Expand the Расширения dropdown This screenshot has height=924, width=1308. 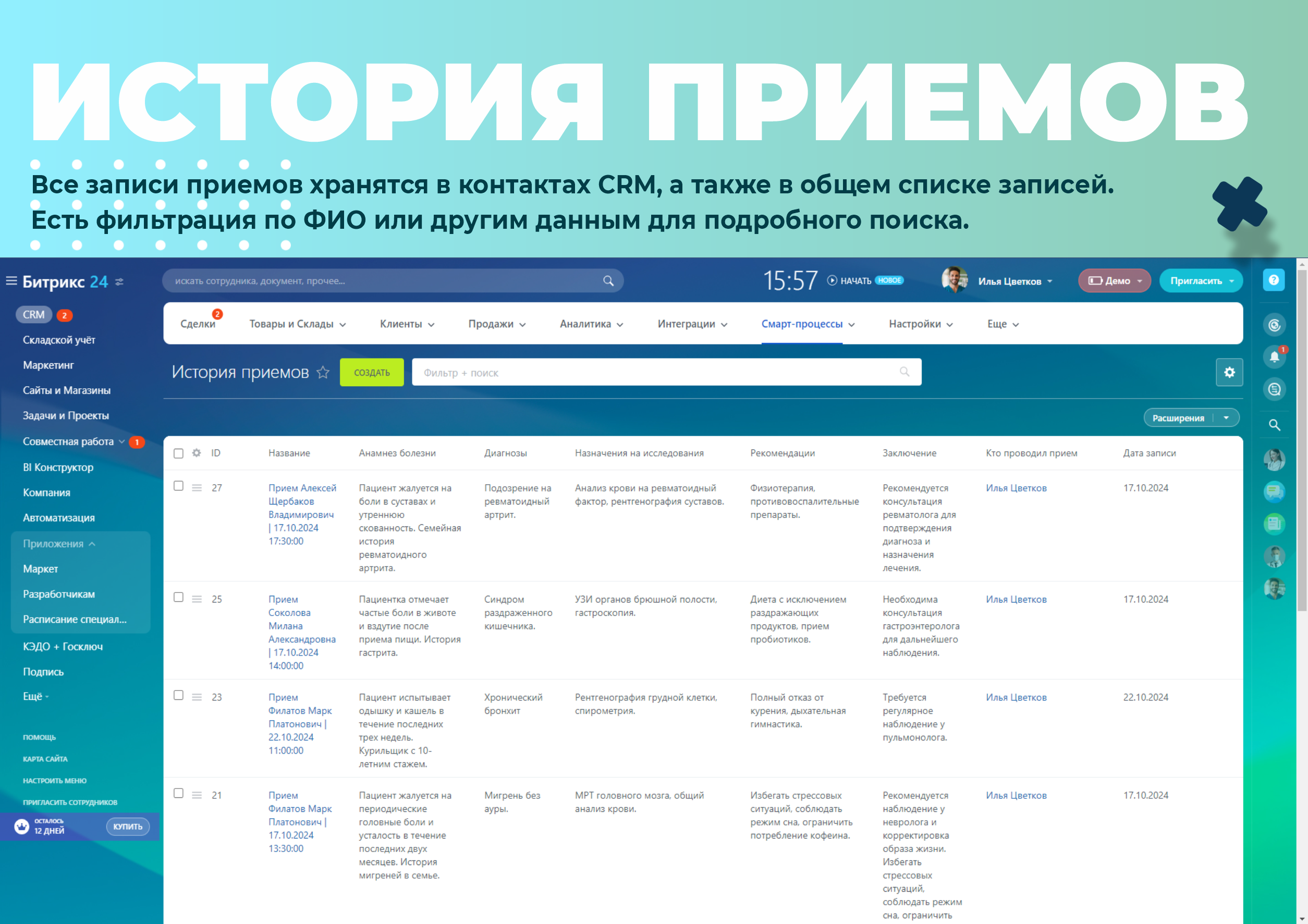1226,418
